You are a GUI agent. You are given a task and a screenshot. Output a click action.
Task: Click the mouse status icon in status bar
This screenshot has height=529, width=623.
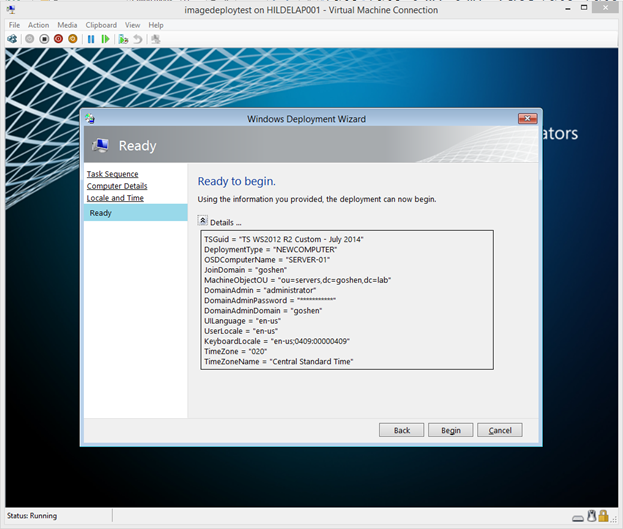coord(592,516)
